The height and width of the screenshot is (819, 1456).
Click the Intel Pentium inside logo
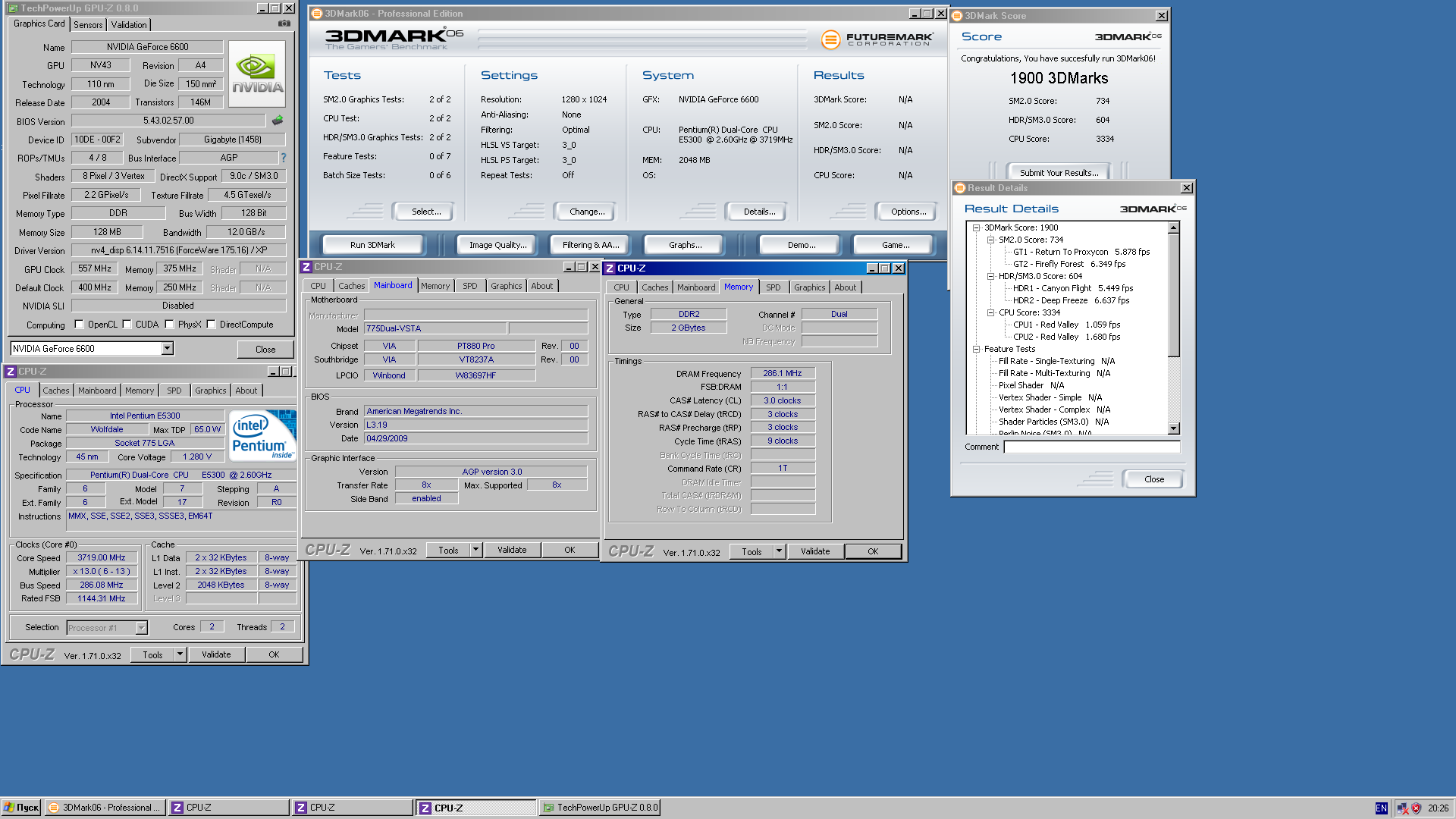(262, 435)
